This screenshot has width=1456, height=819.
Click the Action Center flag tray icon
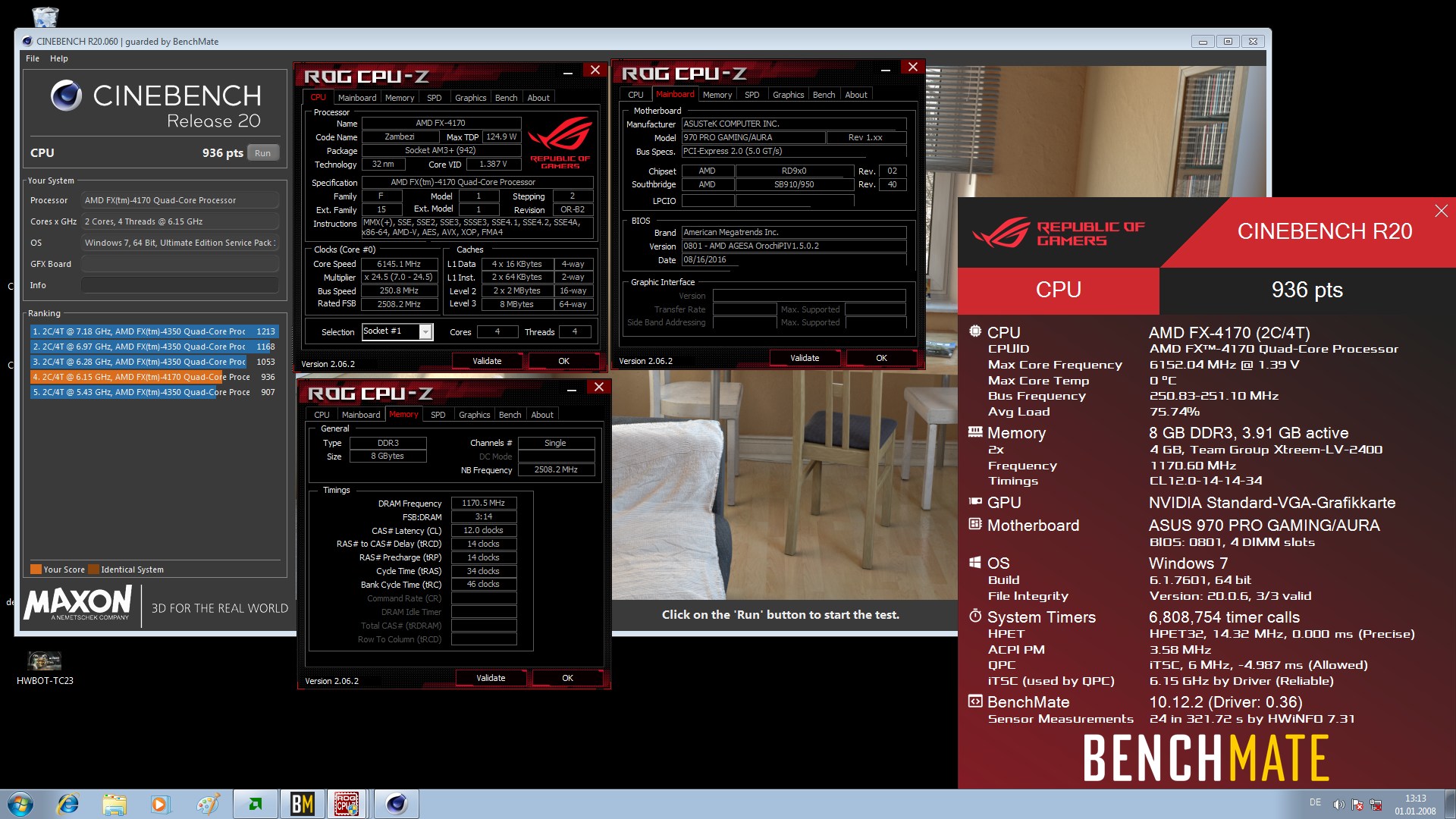pyautogui.click(x=1357, y=805)
